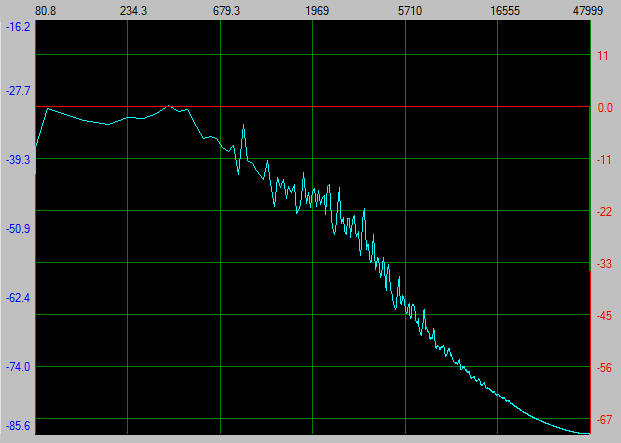Click the 47999 frequency axis label
This screenshot has height=443, width=621.
[x=588, y=11]
